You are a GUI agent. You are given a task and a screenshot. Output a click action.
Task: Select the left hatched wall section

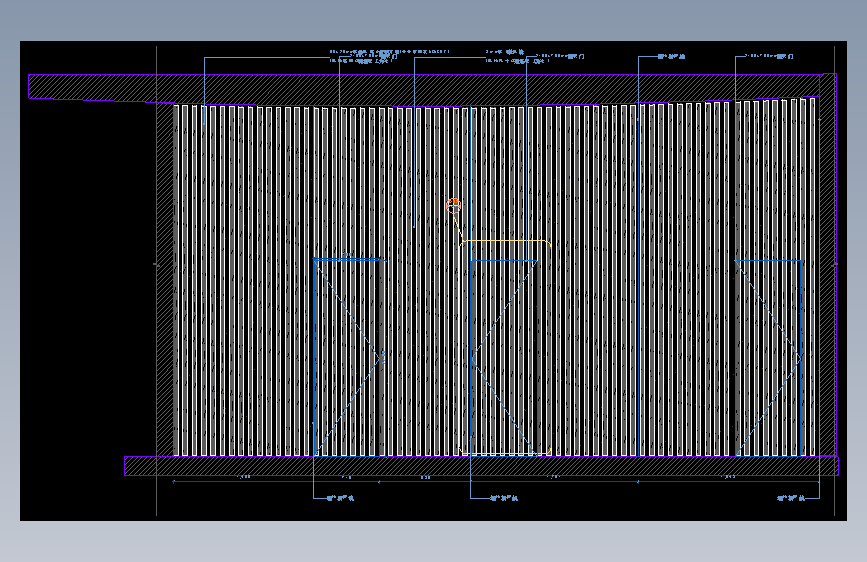coord(165,279)
